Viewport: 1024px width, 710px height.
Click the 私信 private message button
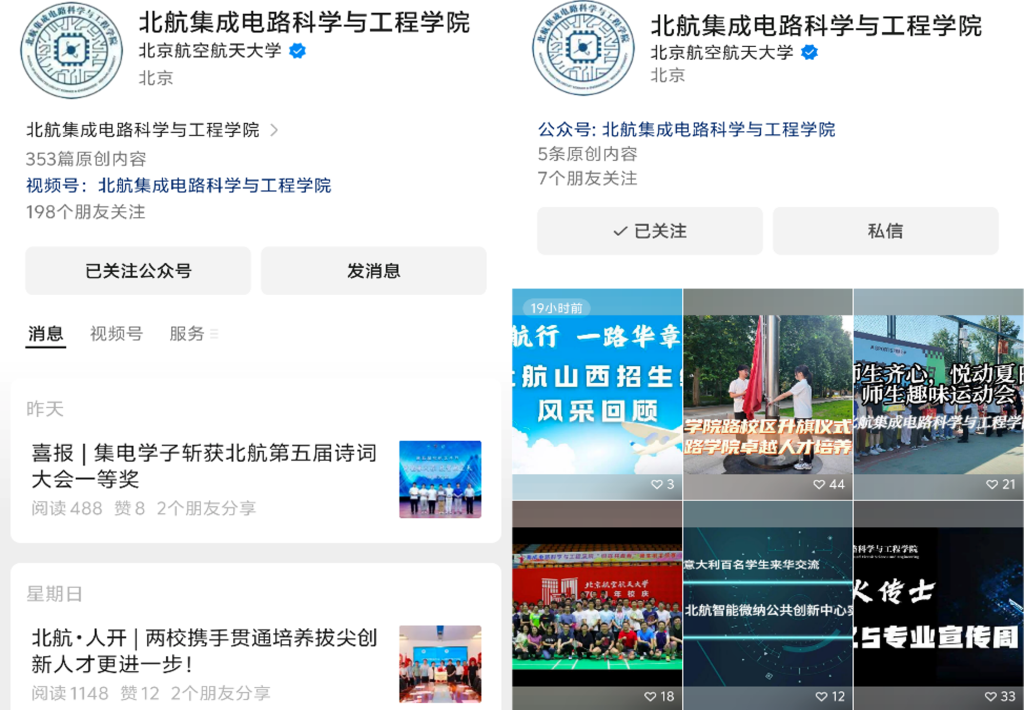885,231
